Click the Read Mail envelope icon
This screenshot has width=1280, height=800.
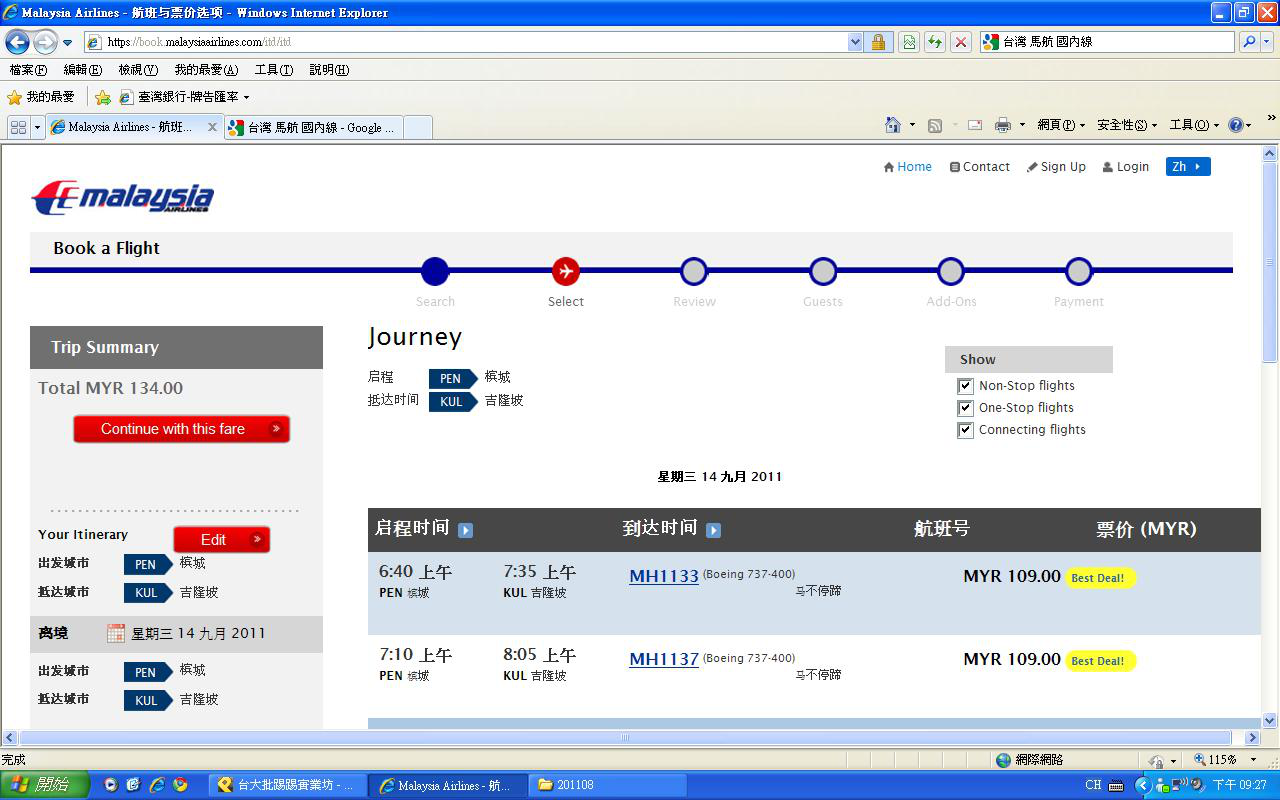(975, 125)
